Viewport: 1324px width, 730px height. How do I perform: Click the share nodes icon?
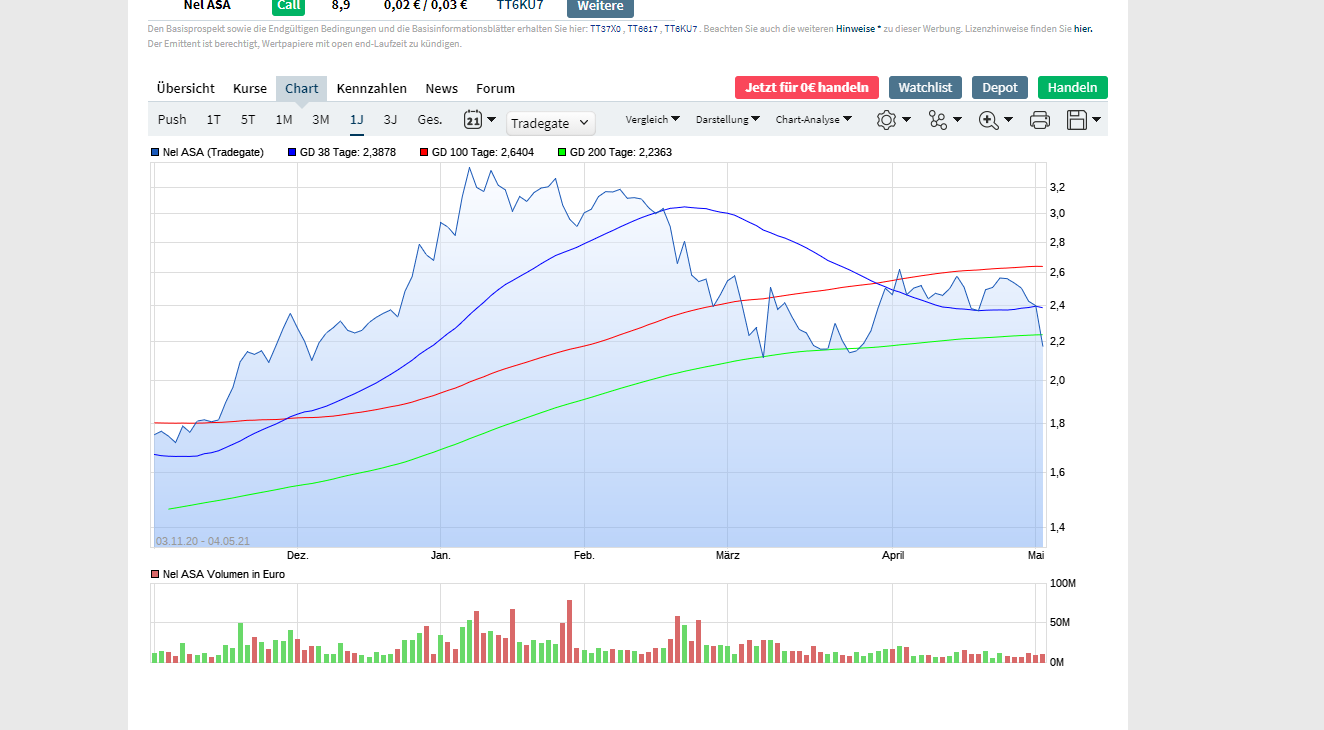pos(937,120)
